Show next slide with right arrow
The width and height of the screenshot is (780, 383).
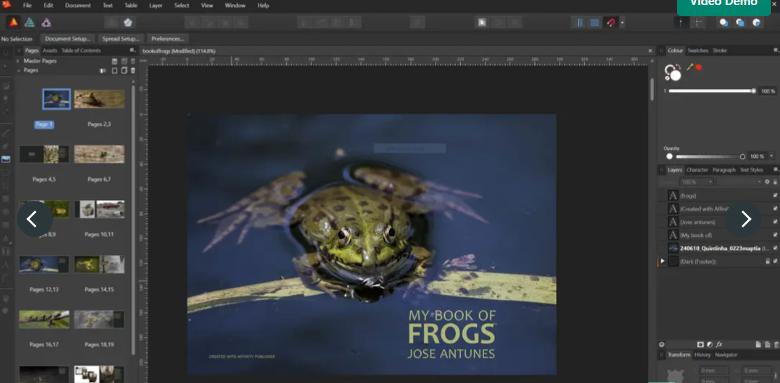[x=745, y=219]
